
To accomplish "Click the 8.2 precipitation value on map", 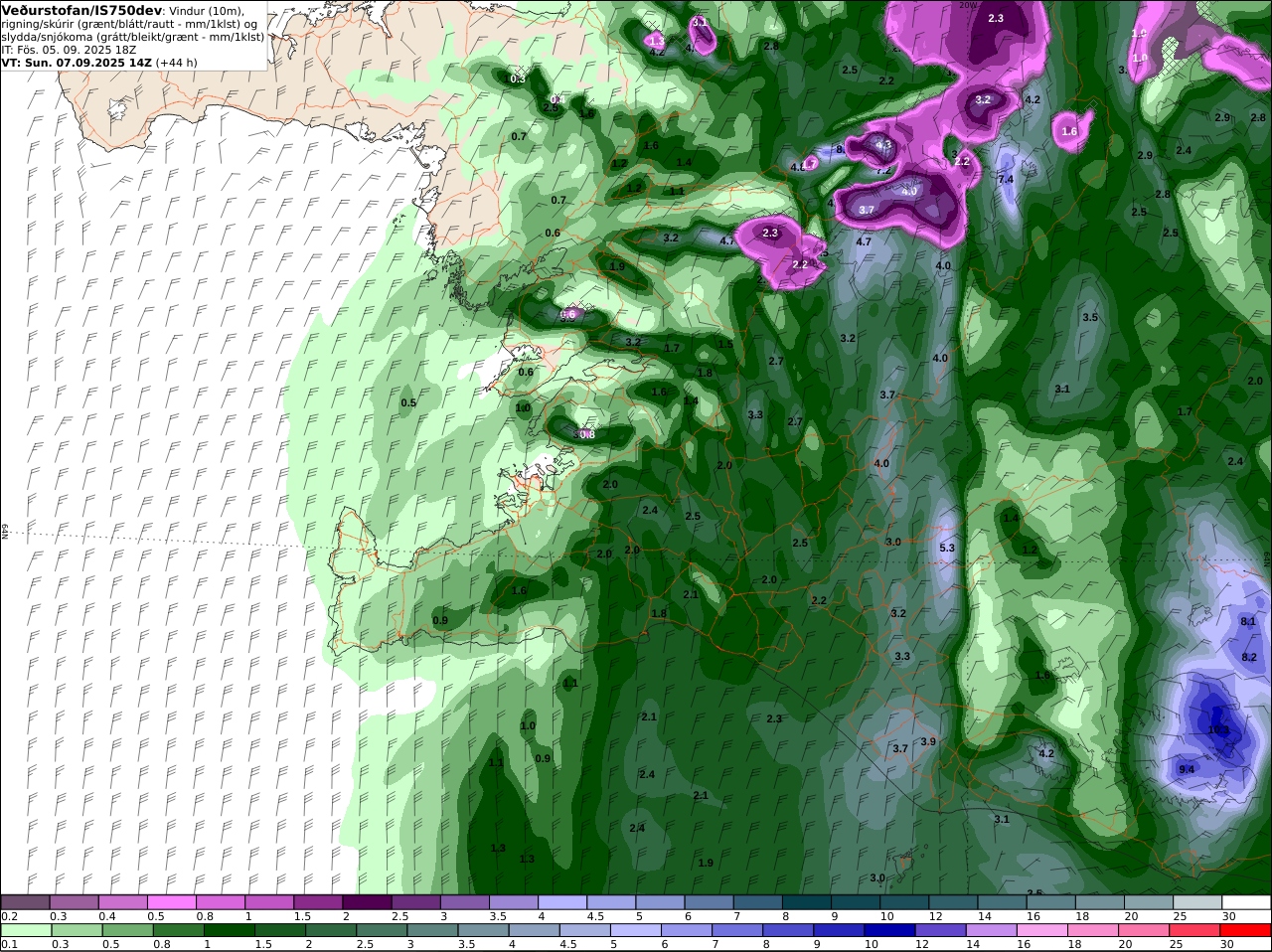I will pyautogui.click(x=1250, y=657).
